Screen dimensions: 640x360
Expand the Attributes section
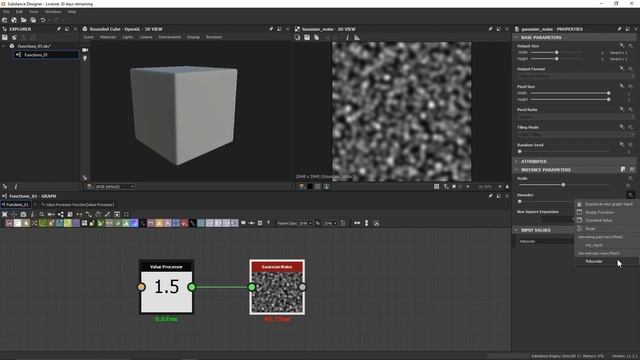(x=516, y=162)
